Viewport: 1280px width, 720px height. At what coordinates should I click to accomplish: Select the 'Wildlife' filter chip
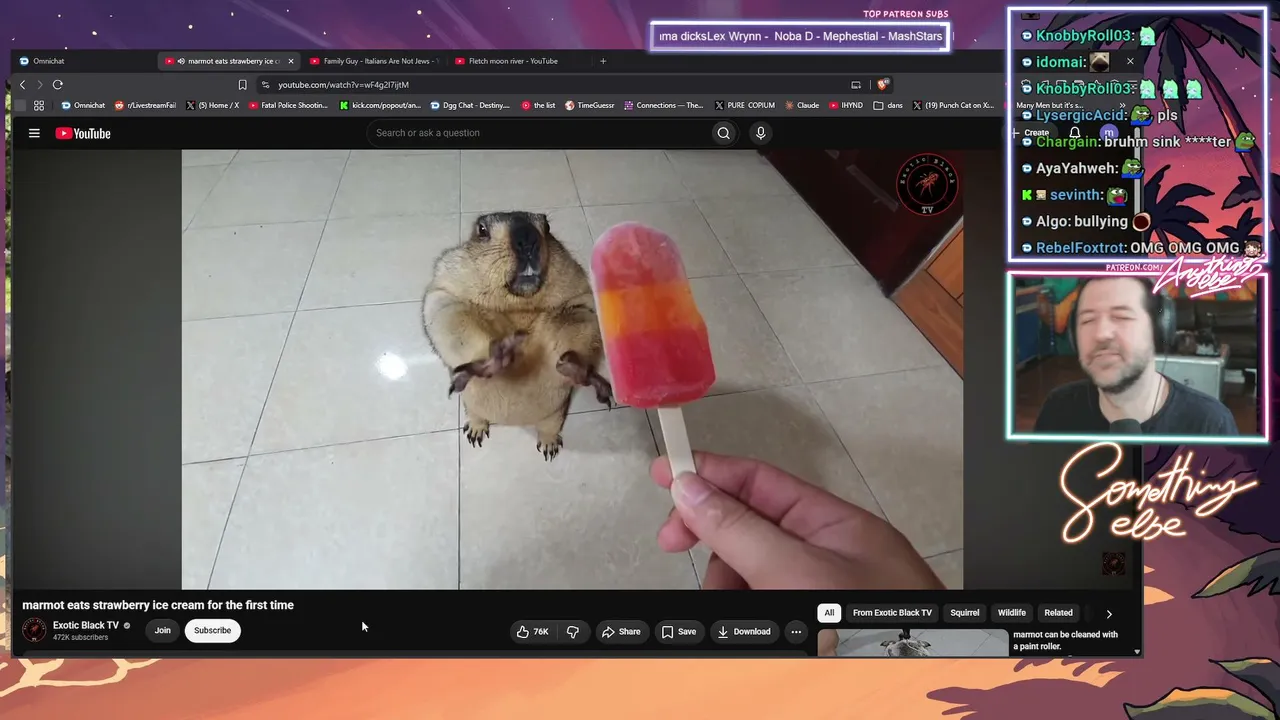tap(1012, 613)
